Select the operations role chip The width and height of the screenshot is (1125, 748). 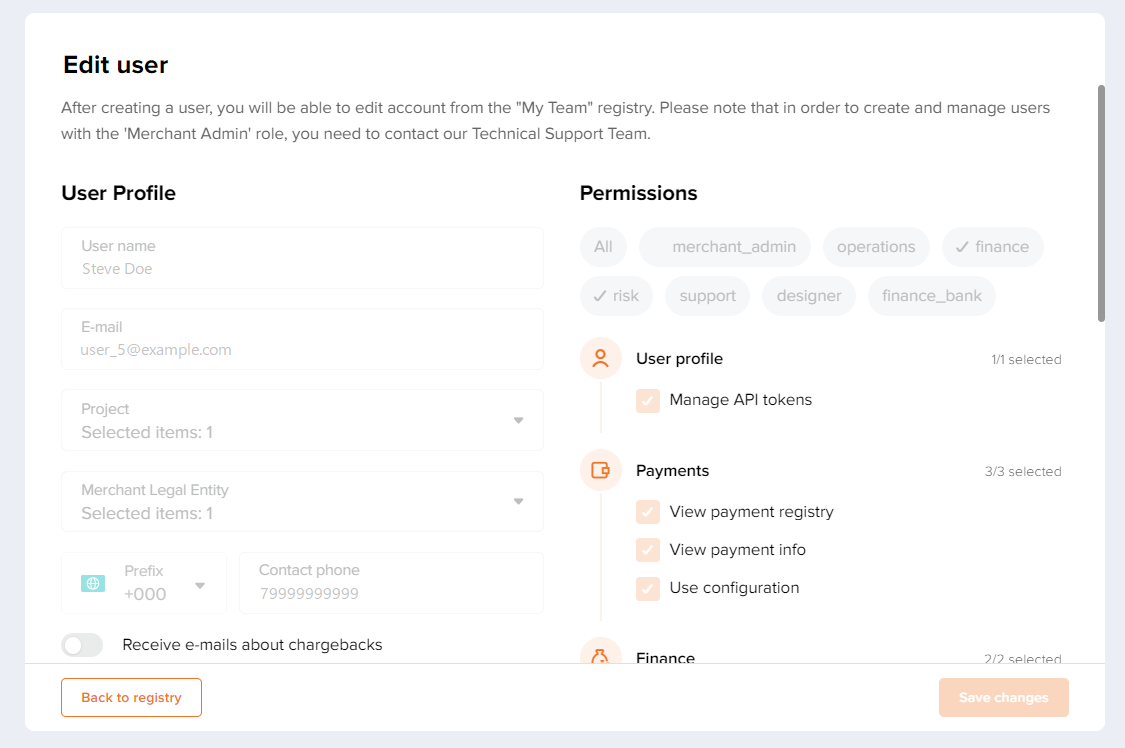click(876, 247)
